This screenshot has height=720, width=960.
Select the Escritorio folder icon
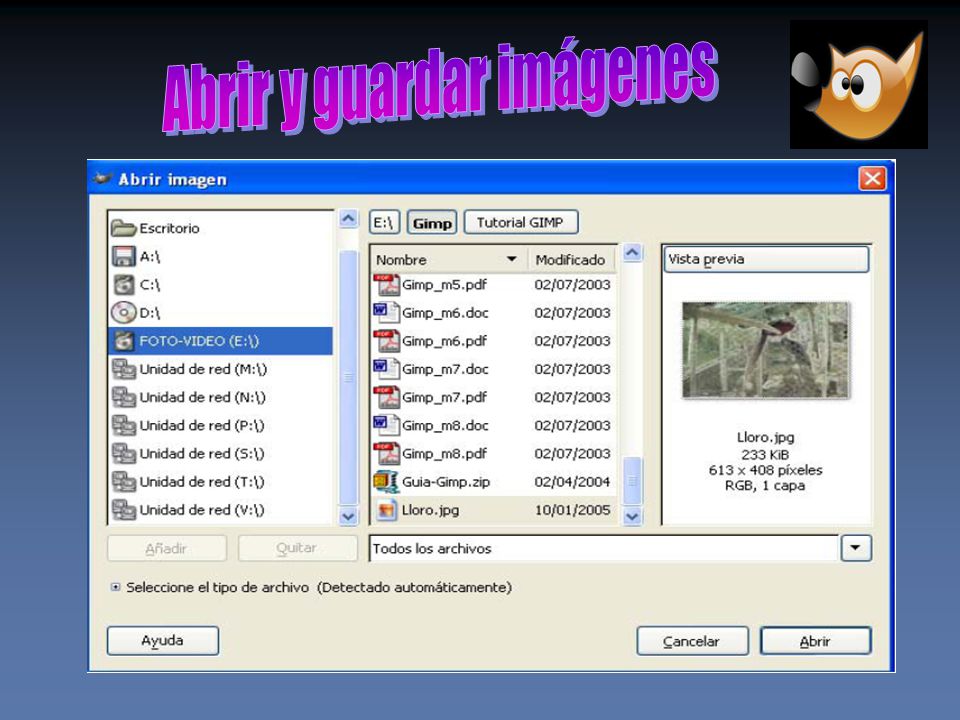click(124, 228)
